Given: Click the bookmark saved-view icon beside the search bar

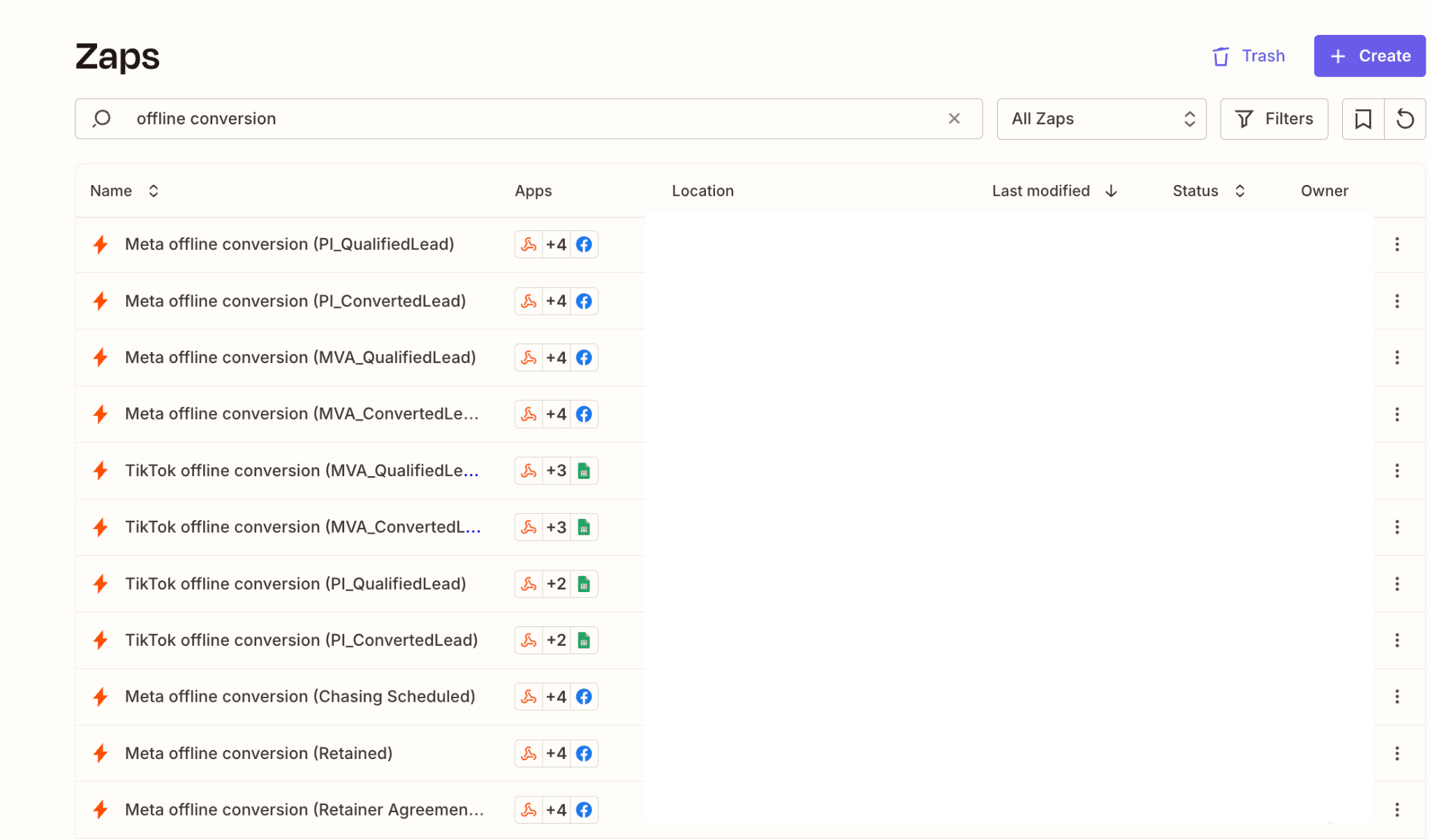Looking at the screenshot, I should [1362, 119].
